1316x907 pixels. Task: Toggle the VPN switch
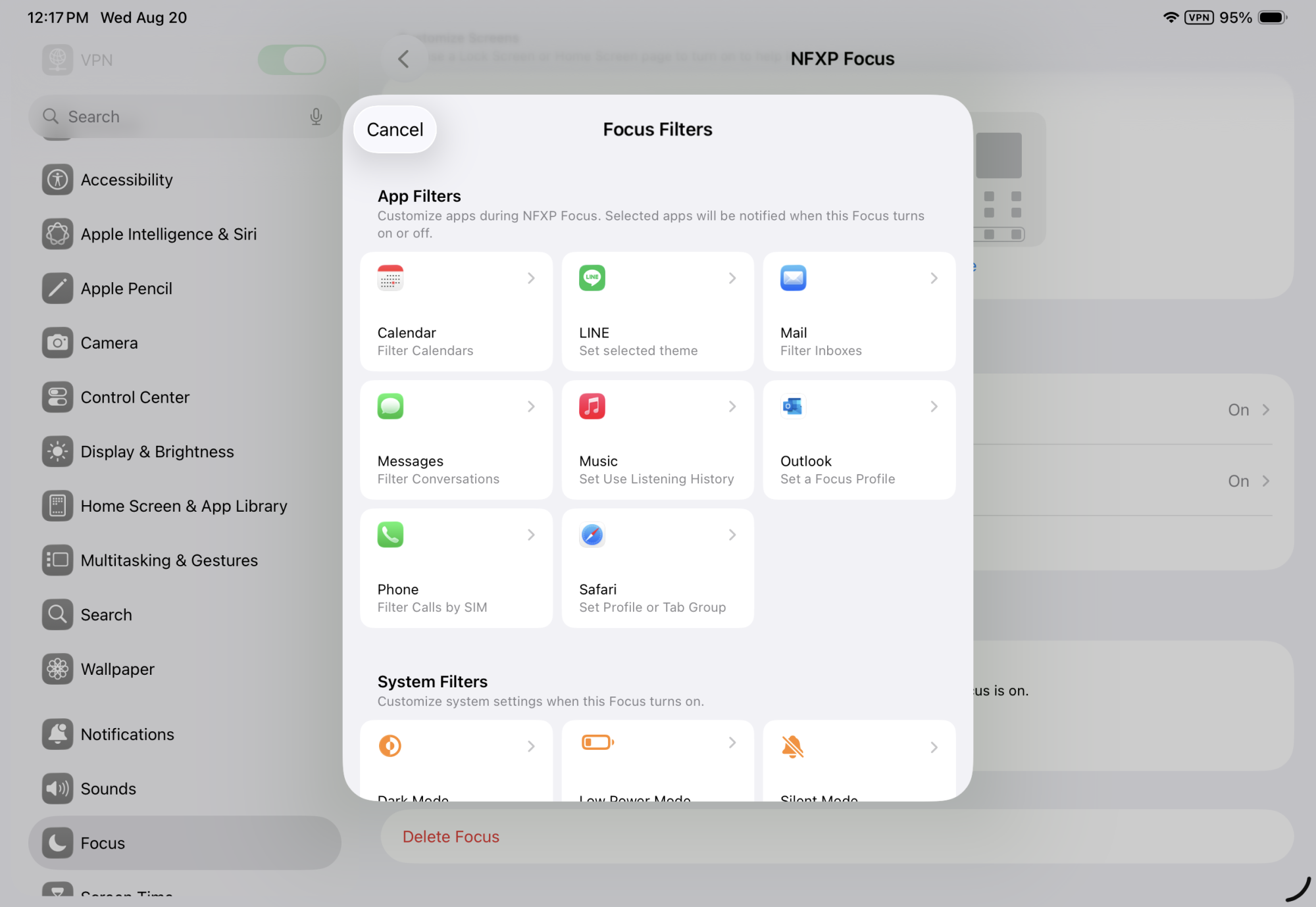[x=291, y=60]
